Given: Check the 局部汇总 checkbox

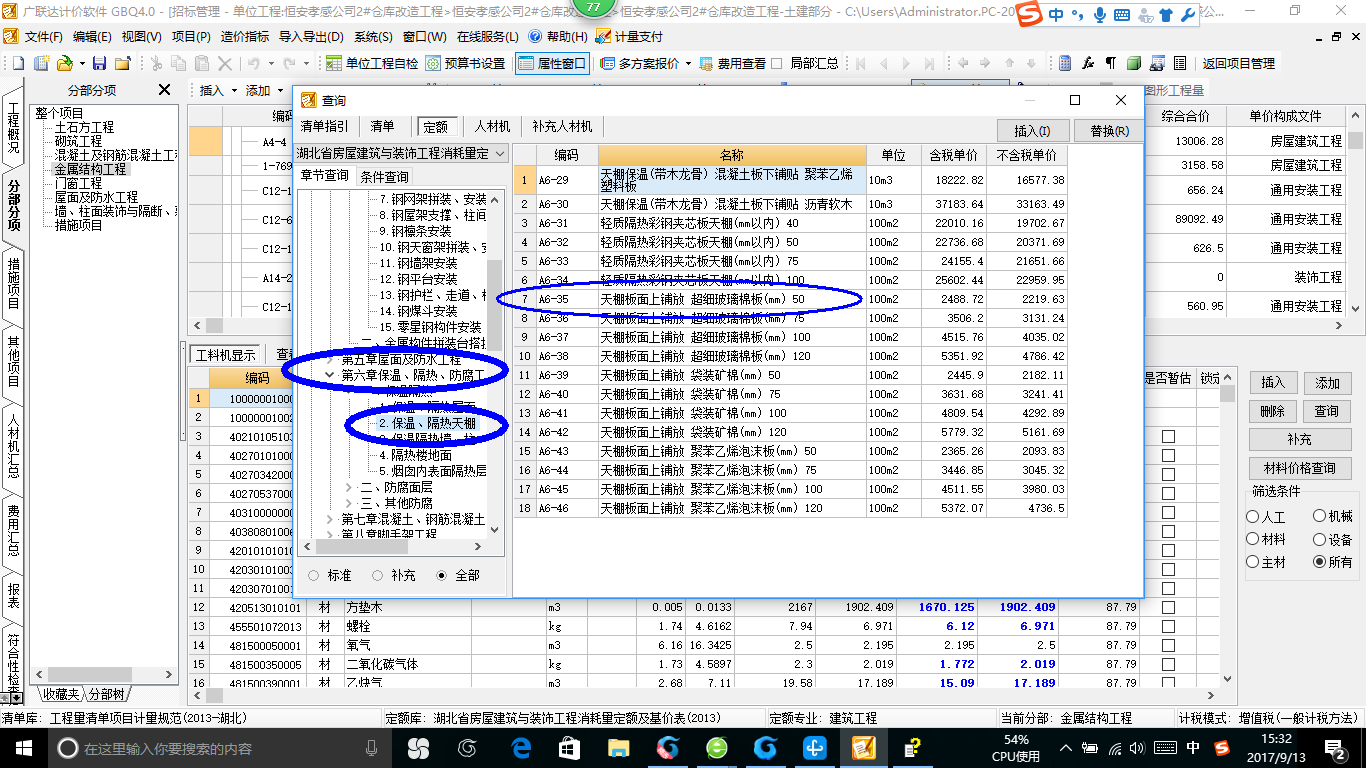Looking at the screenshot, I should 777,63.
